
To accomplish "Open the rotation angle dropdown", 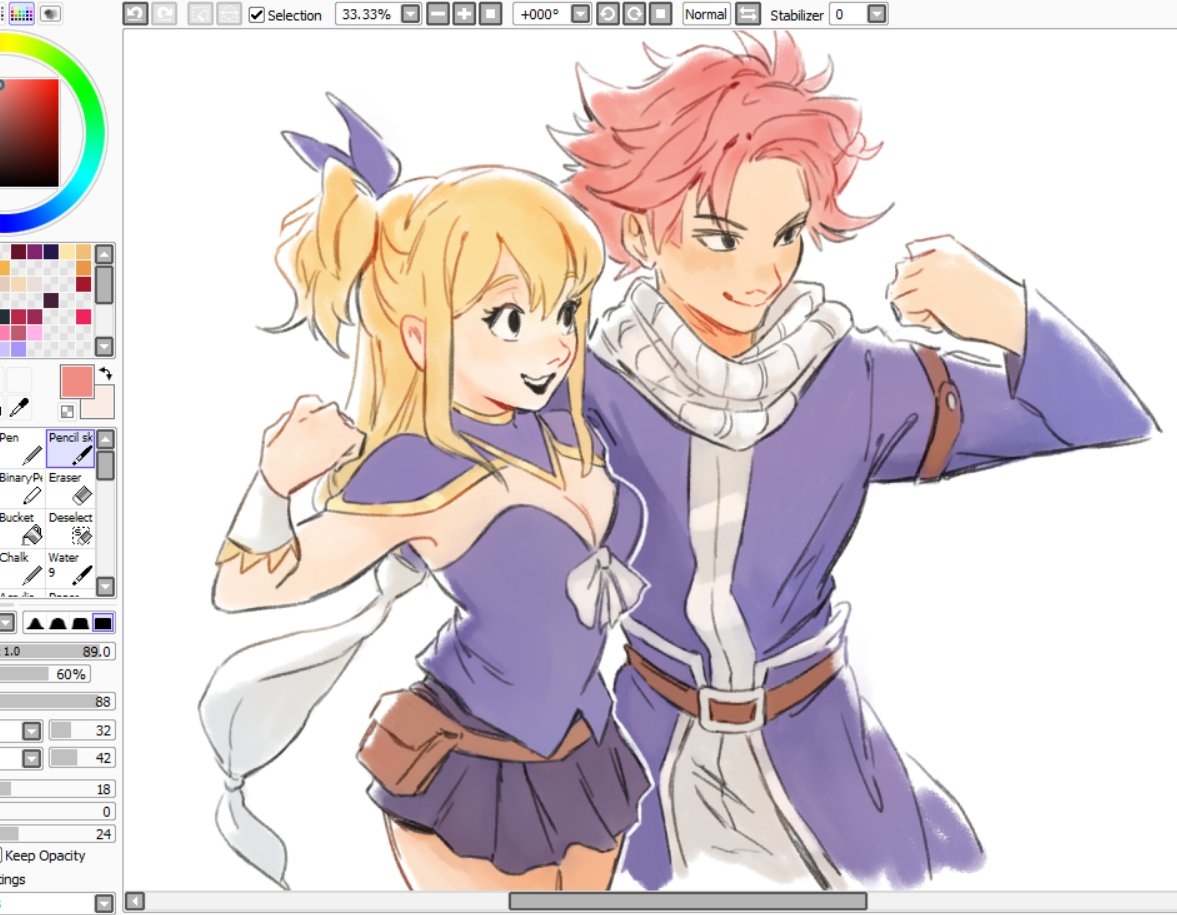I will coord(582,14).
